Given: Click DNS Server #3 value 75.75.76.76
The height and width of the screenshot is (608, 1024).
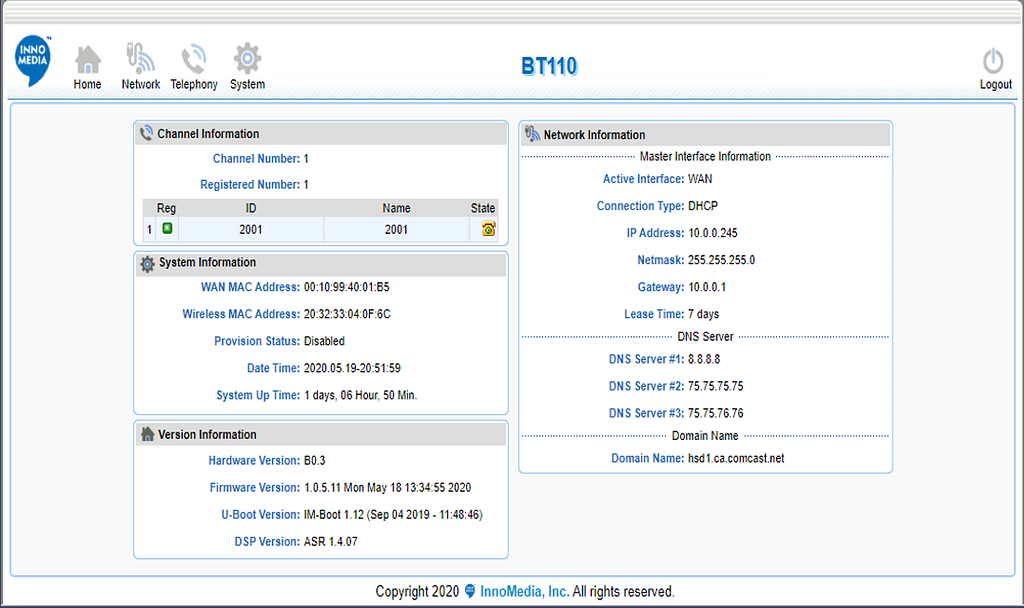Looking at the screenshot, I should 716,413.
